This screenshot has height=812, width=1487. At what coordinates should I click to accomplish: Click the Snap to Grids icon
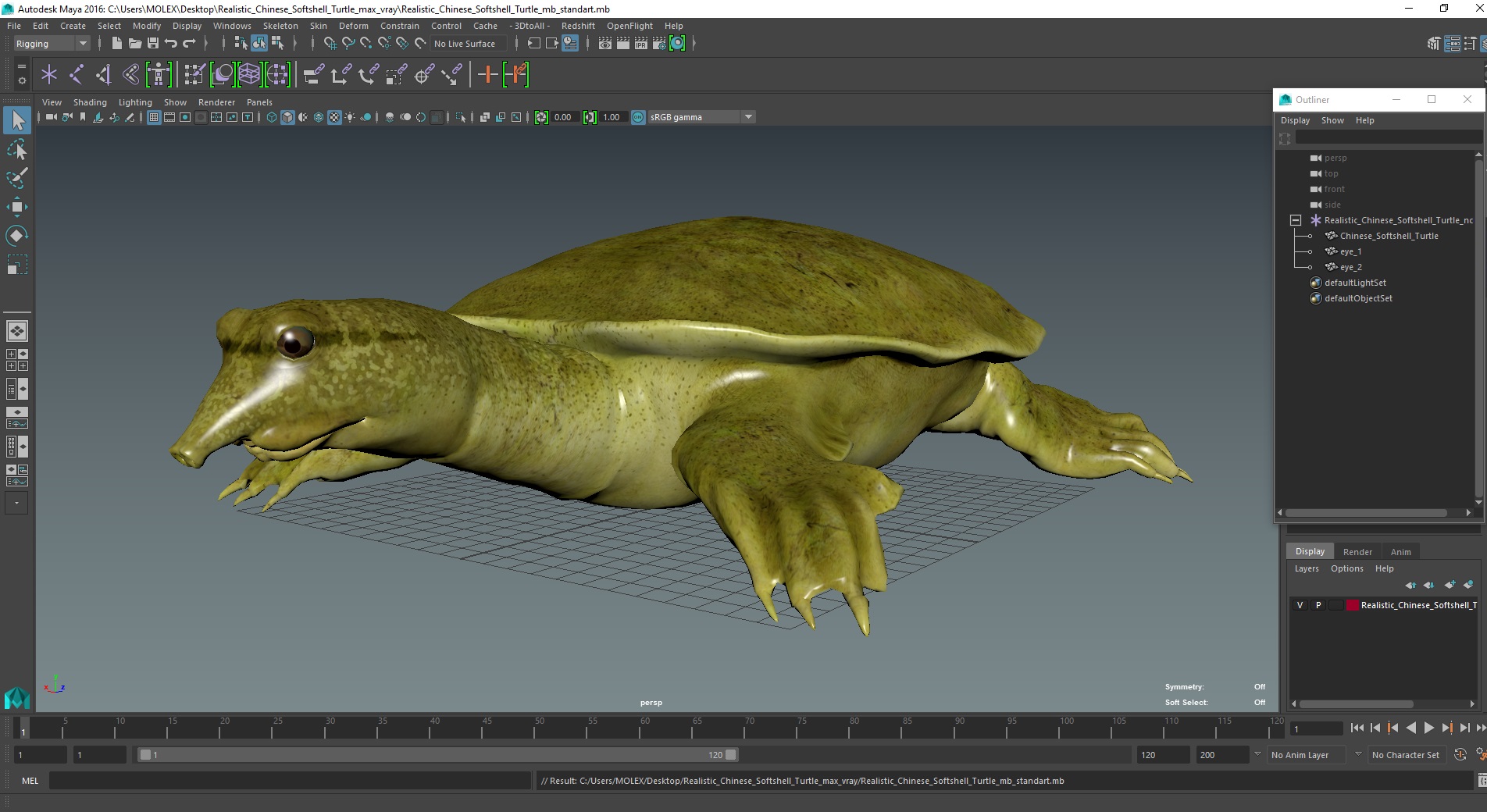[330, 44]
